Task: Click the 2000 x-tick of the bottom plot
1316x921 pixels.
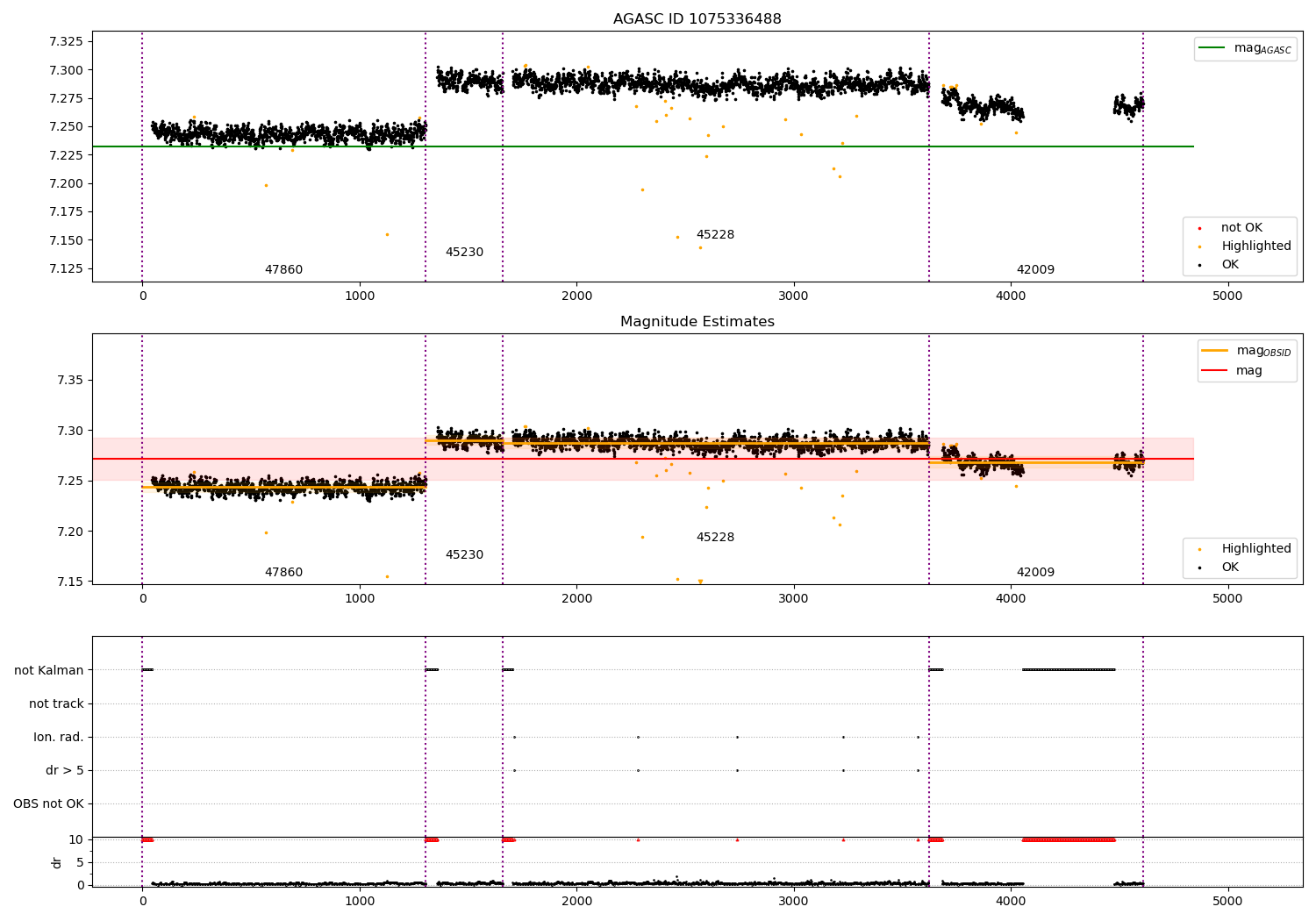Action: (x=576, y=901)
